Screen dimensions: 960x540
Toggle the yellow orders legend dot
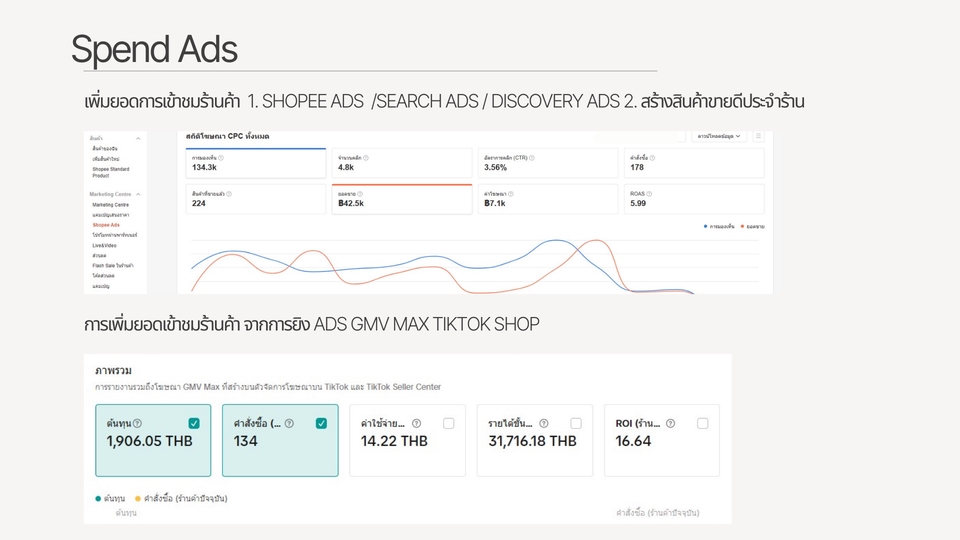click(138, 498)
